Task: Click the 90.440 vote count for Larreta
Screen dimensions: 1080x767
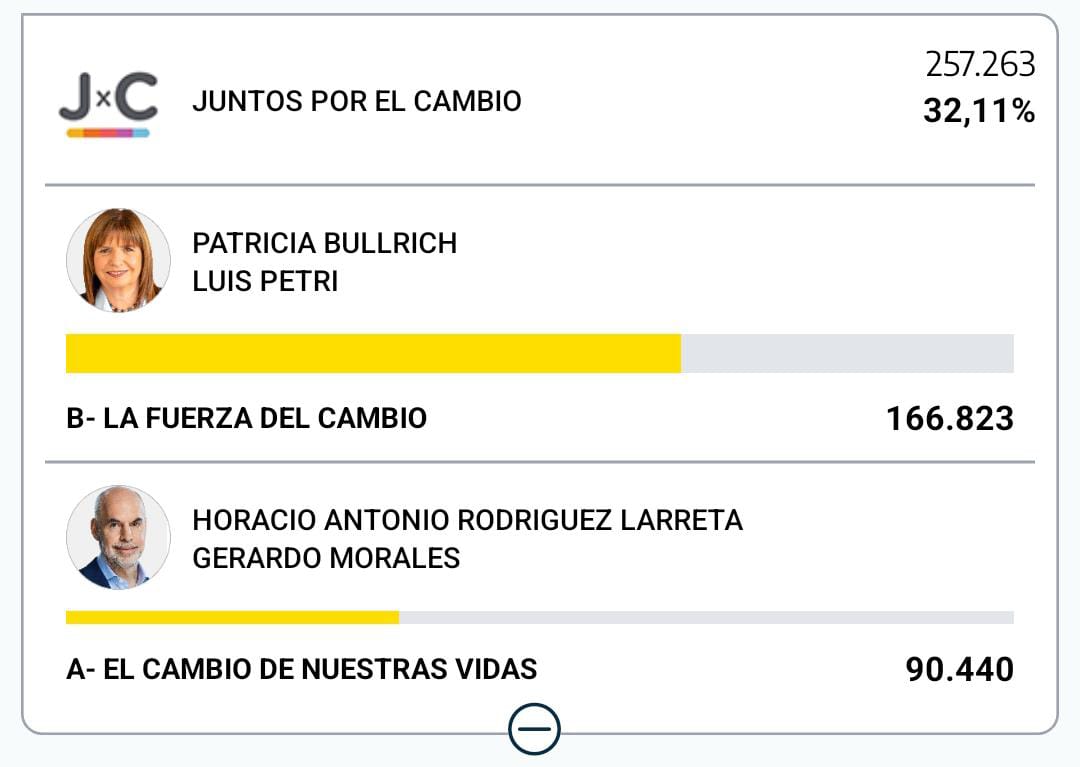Action: [x=959, y=670]
